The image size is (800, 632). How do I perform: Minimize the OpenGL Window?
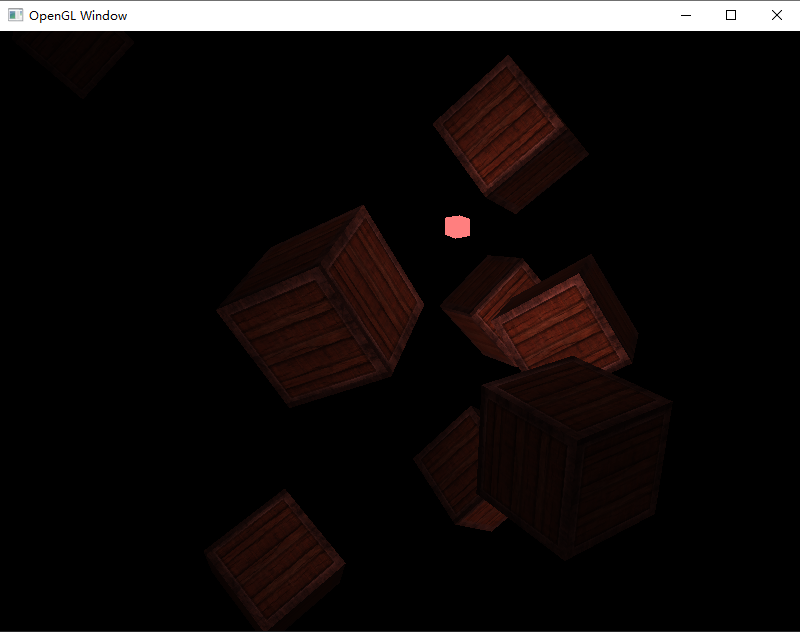[x=686, y=15]
